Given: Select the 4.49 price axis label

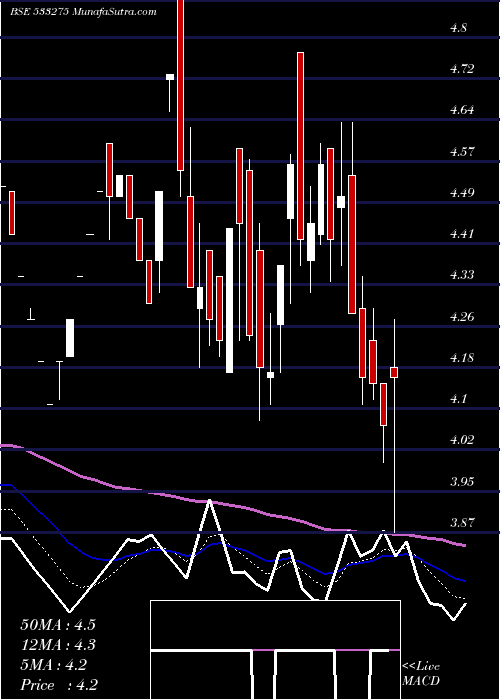Looking at the screenshot, I should [x=462, y=193].
